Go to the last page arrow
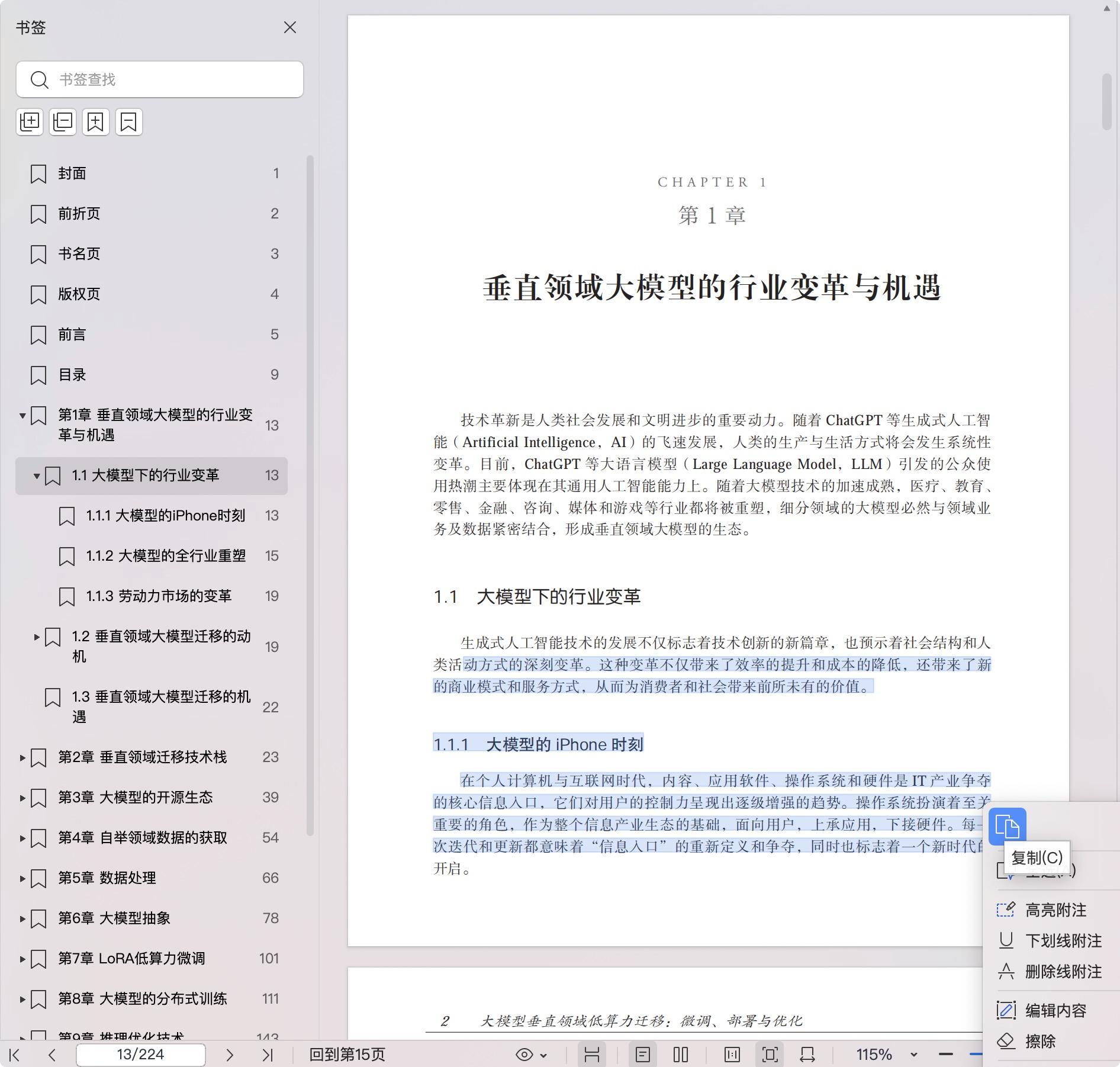Viewport: 1120px width, 1067px height. pos(268,1055)
